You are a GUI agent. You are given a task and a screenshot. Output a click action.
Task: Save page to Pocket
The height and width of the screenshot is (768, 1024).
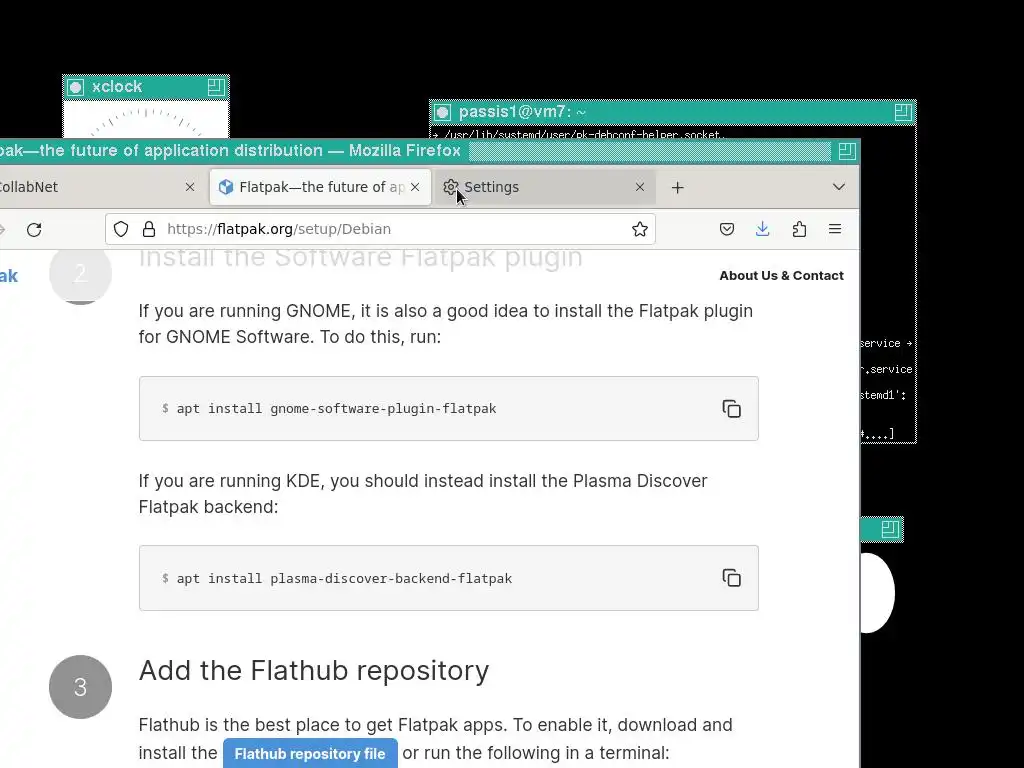[x=727, y=229]
